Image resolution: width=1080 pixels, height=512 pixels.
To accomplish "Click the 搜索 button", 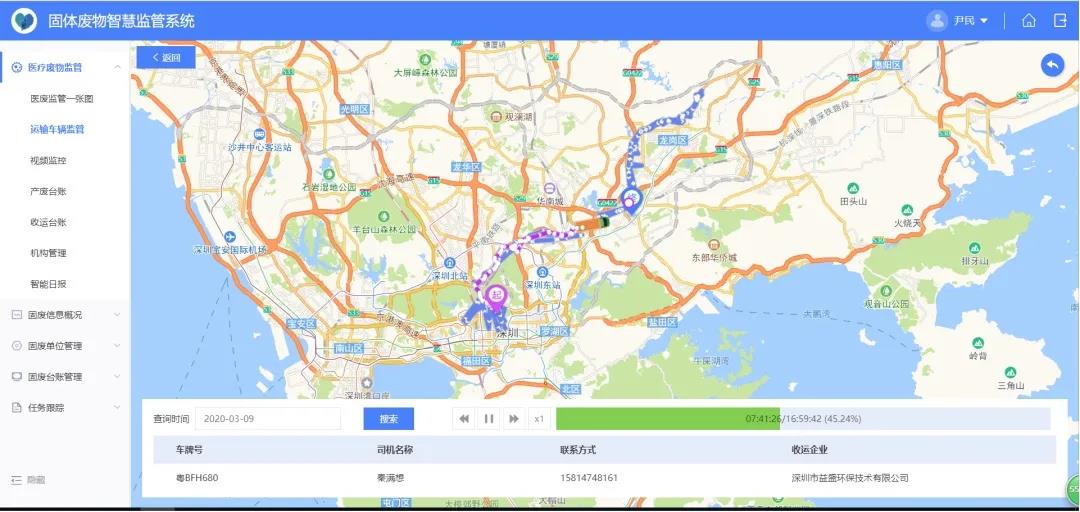I will point(388,419).
